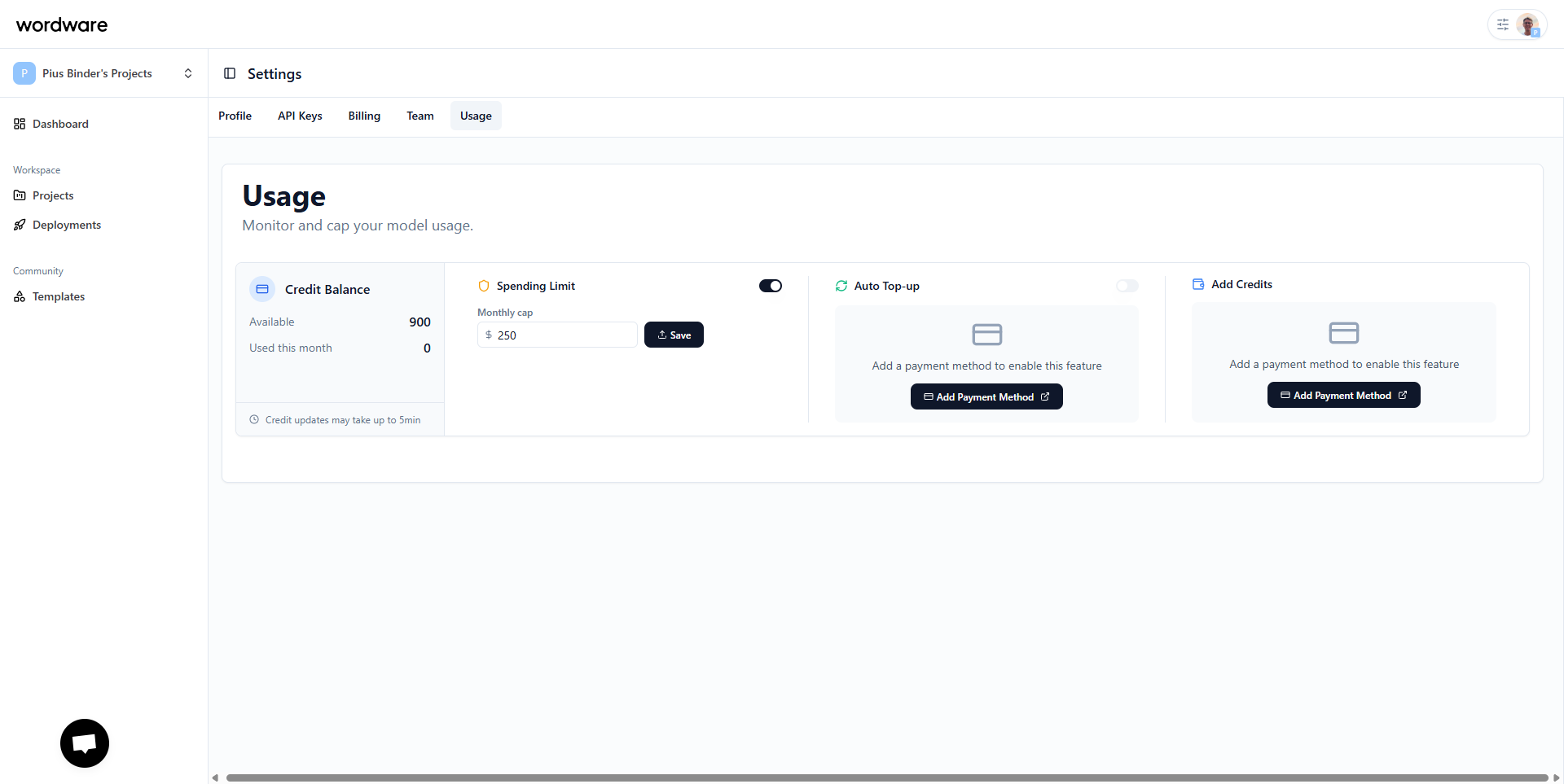This screenshot has width=1564, height=784.
Task: Click the Deployments rocket icon
Action: click(x=20, y=225)
